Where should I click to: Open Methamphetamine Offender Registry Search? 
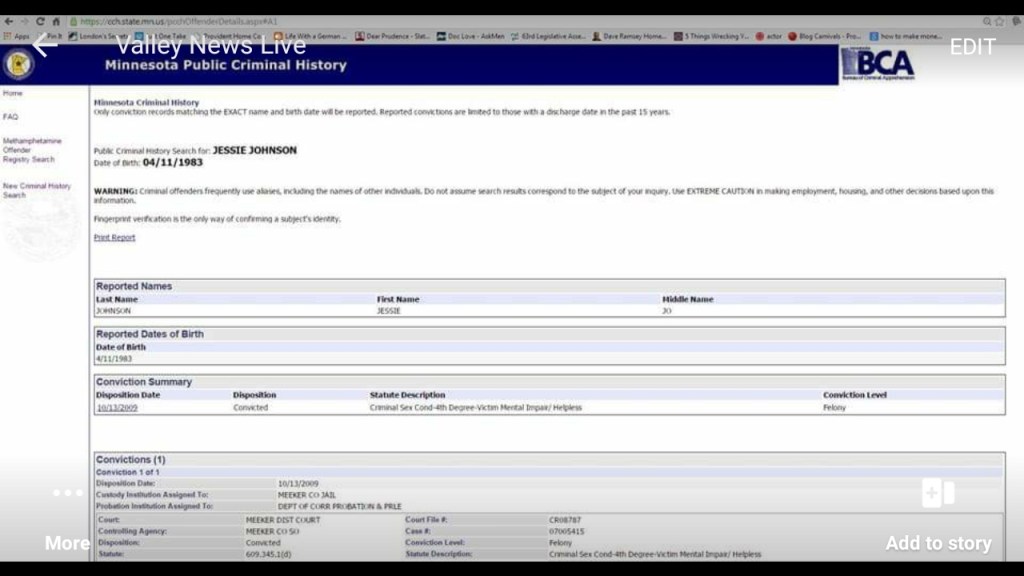pos(32,150)
